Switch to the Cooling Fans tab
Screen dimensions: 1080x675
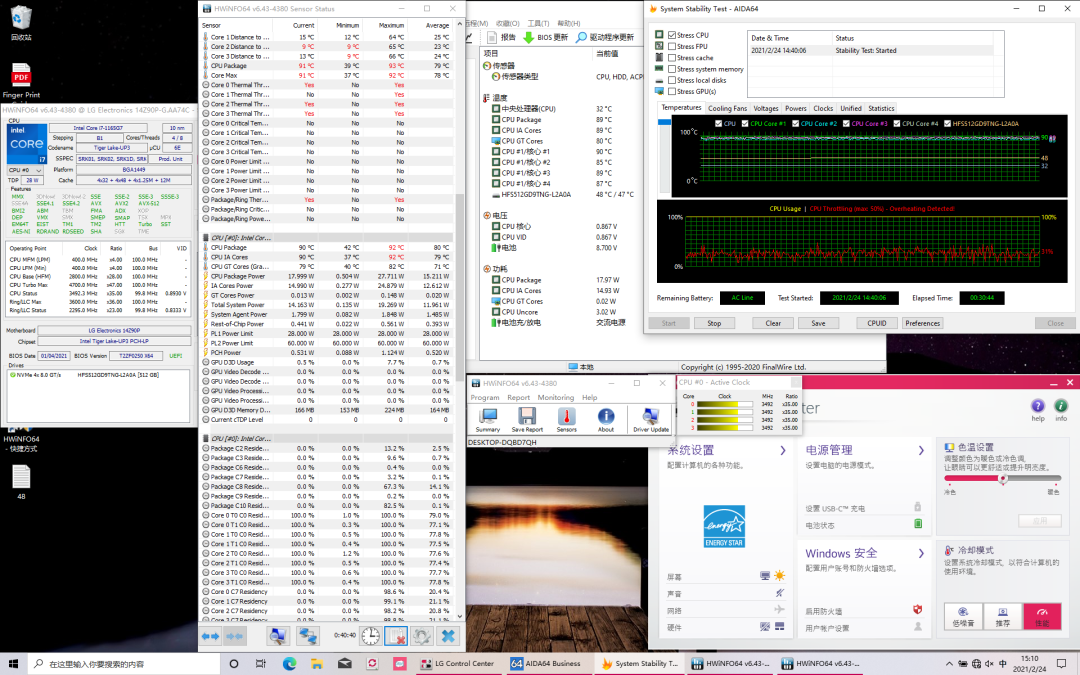[x=727, y=108]
